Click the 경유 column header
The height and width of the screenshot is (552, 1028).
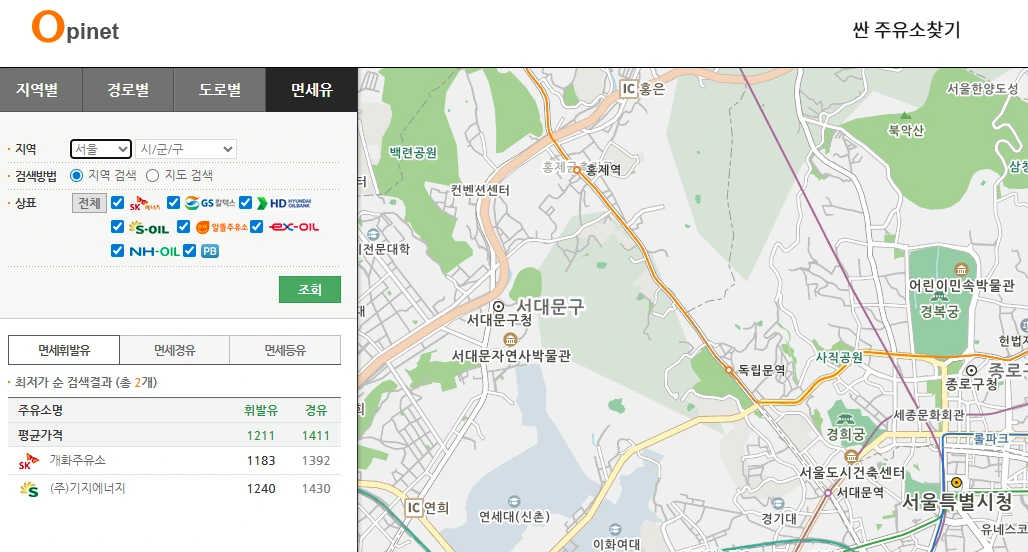[x=316, y=410]
